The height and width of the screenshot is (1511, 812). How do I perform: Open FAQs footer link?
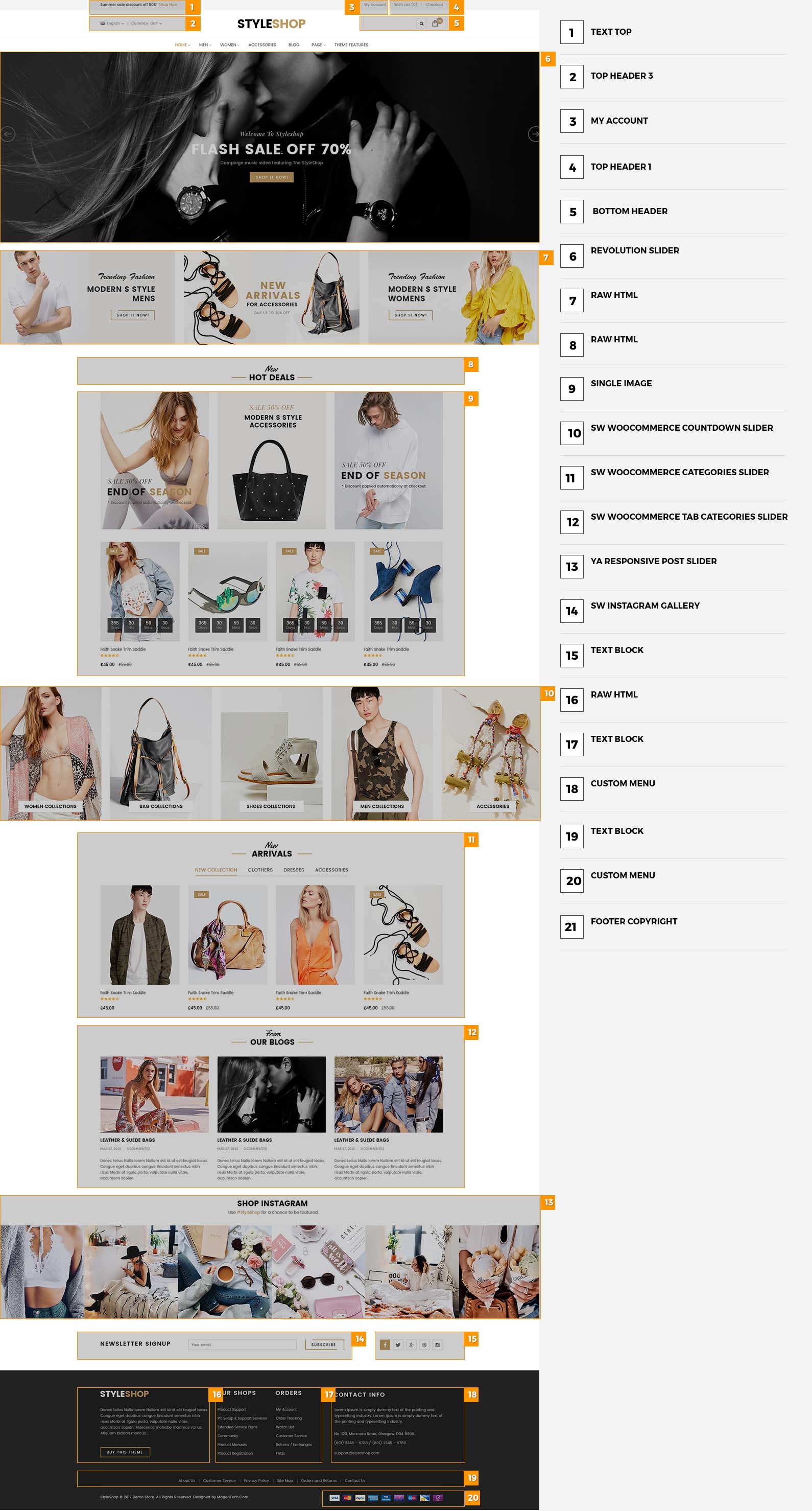(x=280, y=1453)
